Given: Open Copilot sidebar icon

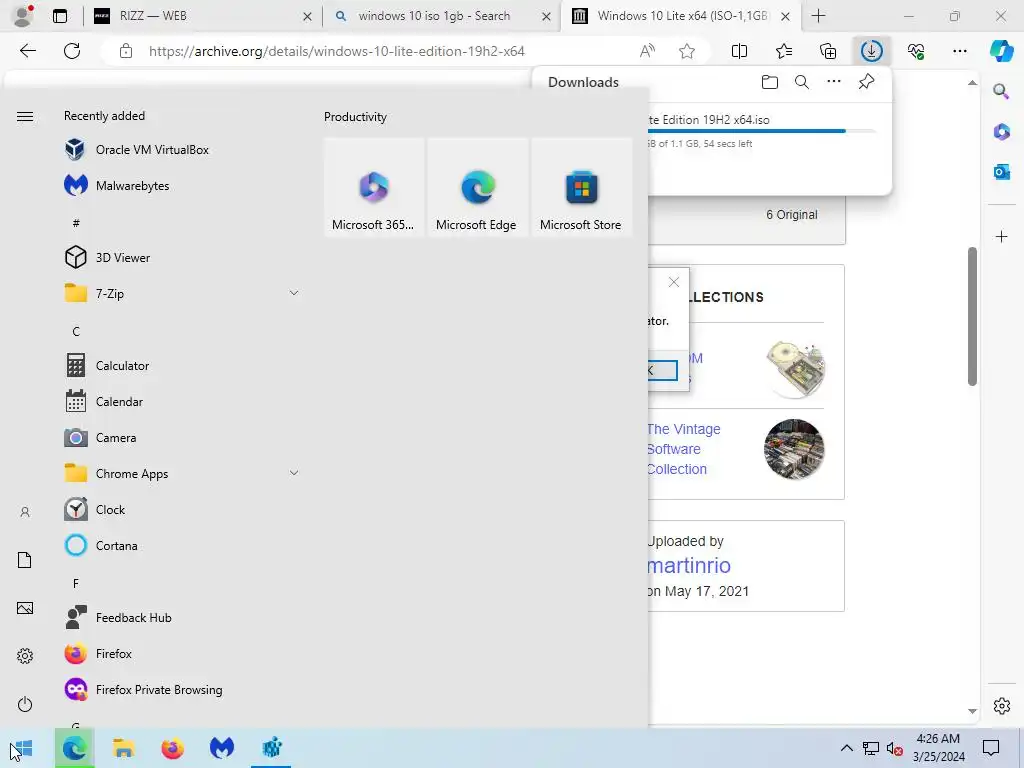Looking at the screenshot, I should [x=1001, y=51].
